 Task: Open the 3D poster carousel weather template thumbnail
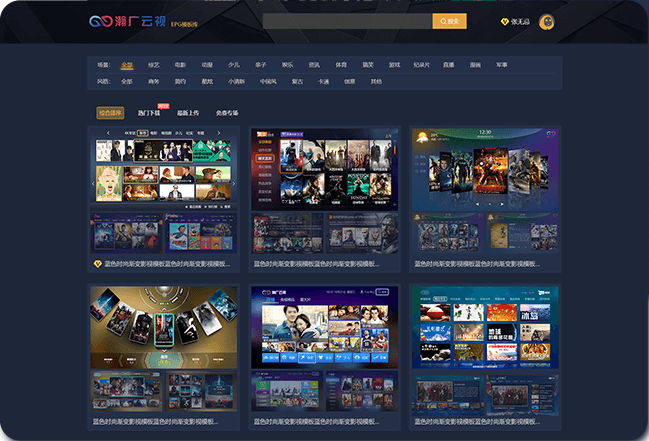tap(485, 169)
